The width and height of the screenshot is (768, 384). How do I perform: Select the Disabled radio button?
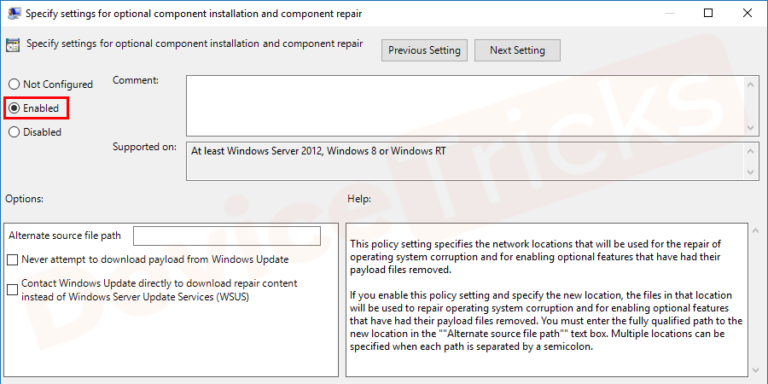tap(15, 132)
